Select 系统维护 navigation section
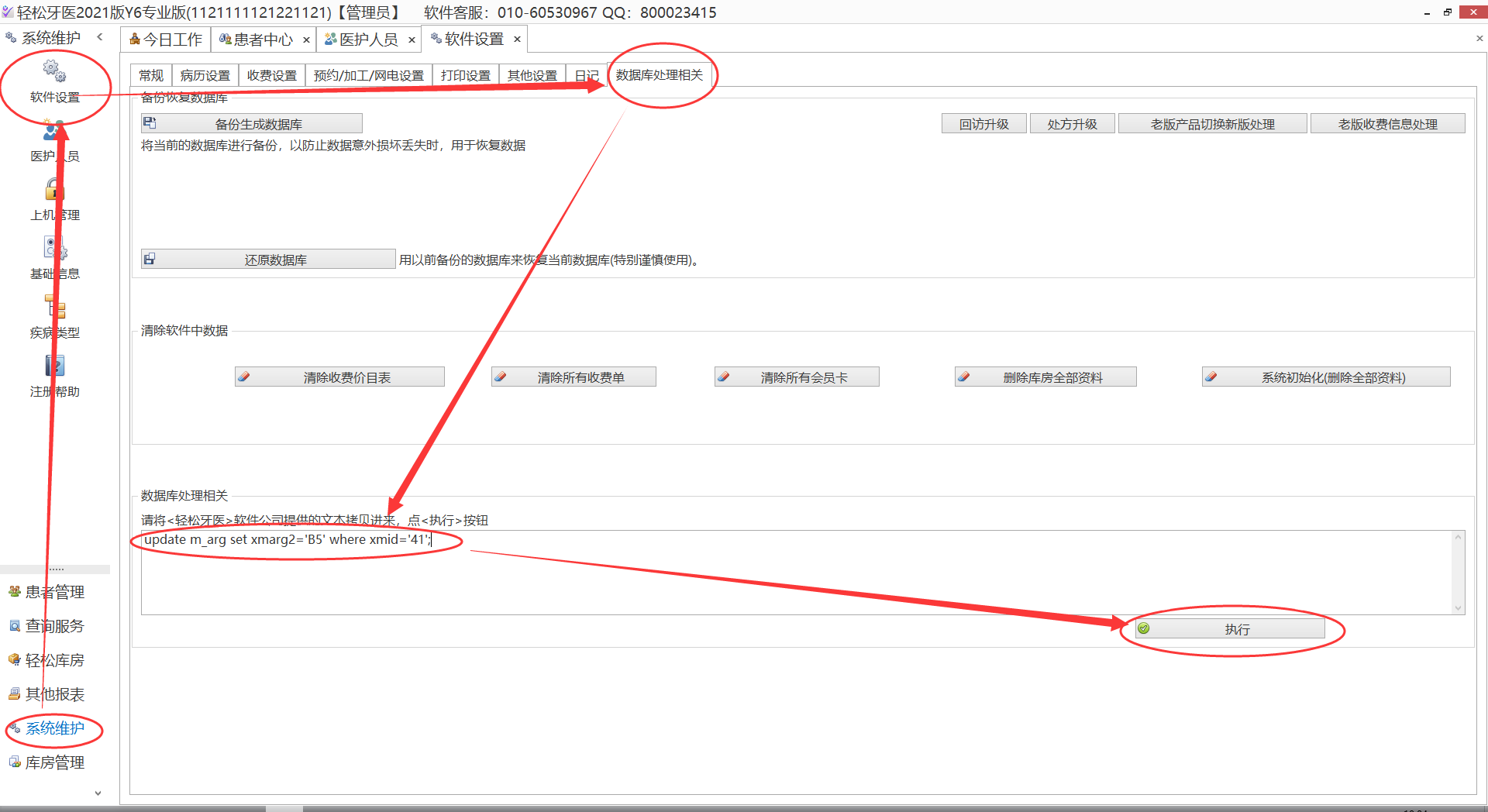The width and height of the screenshot is (1488, 812). coord(54,728)
